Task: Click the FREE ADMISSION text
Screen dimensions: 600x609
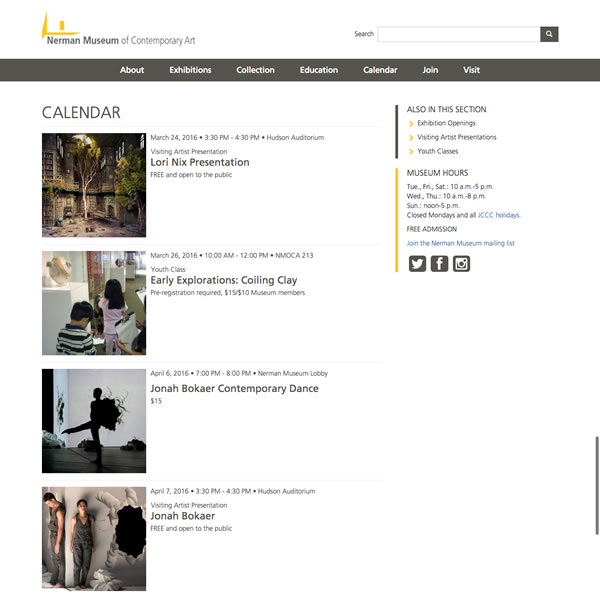Action: [x=431, y=229]
